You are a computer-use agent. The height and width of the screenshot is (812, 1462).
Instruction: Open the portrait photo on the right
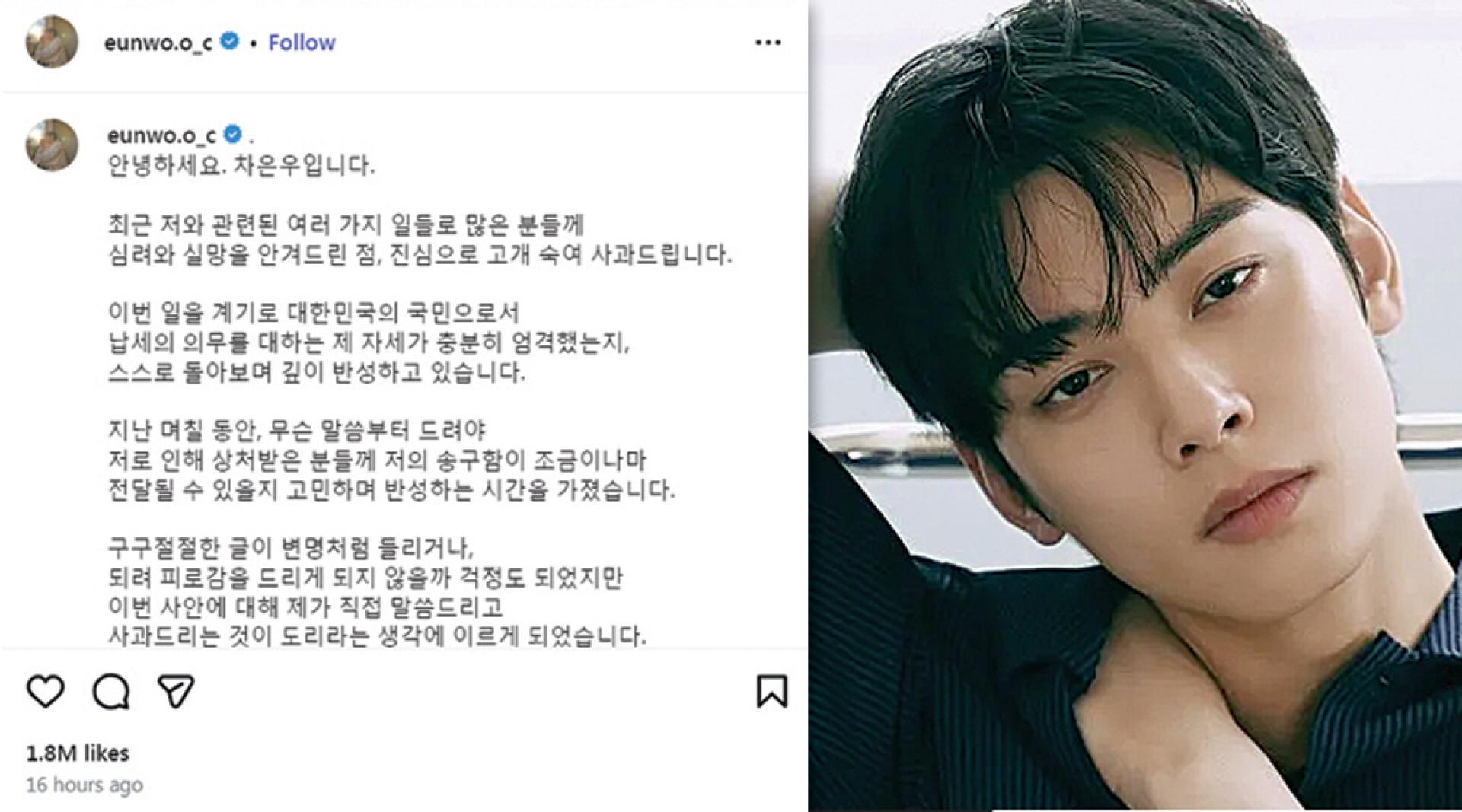[x=1135, y=406]
